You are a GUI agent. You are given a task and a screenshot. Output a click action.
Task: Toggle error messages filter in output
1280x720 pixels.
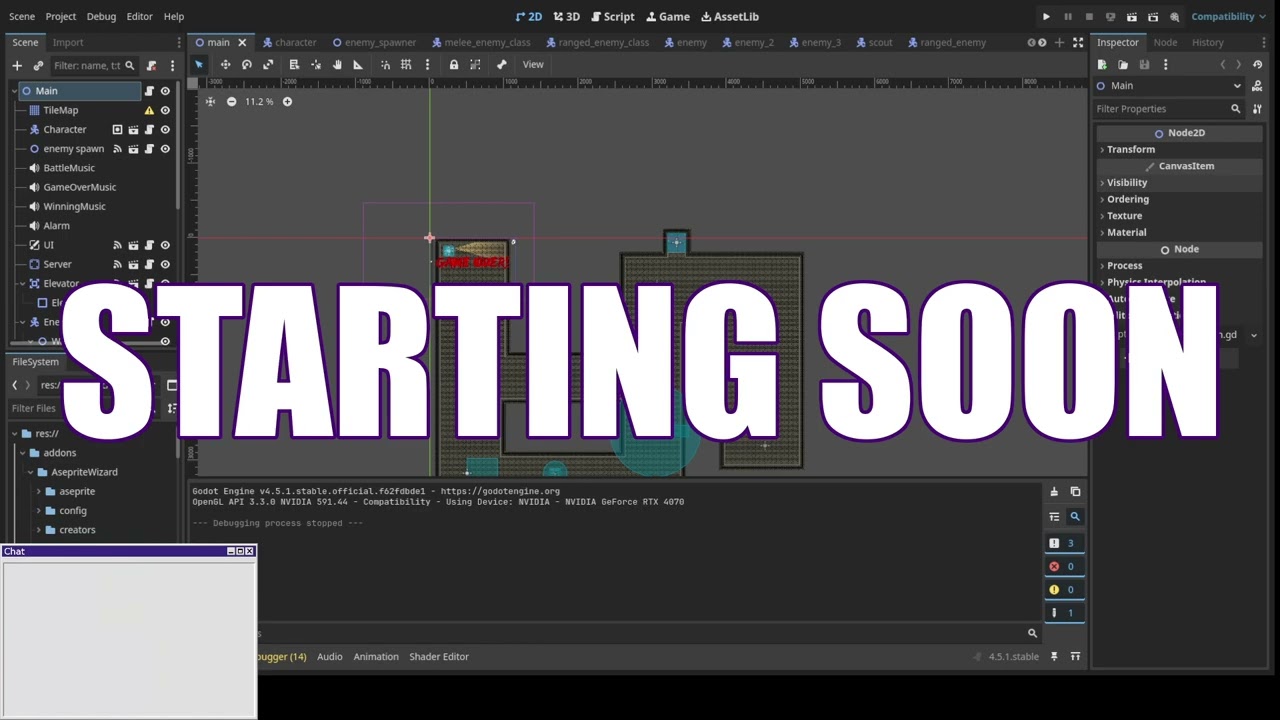1064,567
